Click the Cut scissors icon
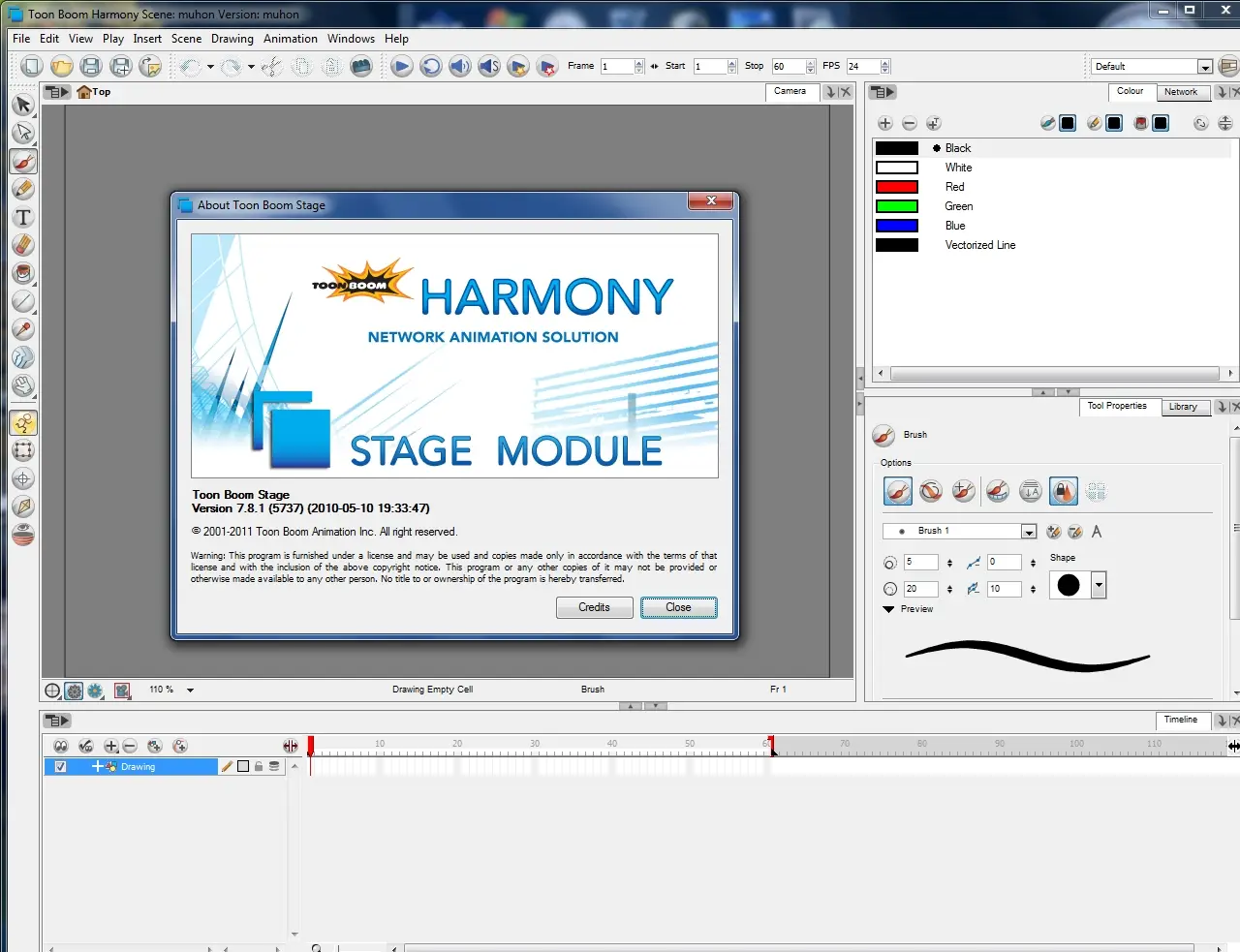1240x952 pixels. click(x=272, y=66)
